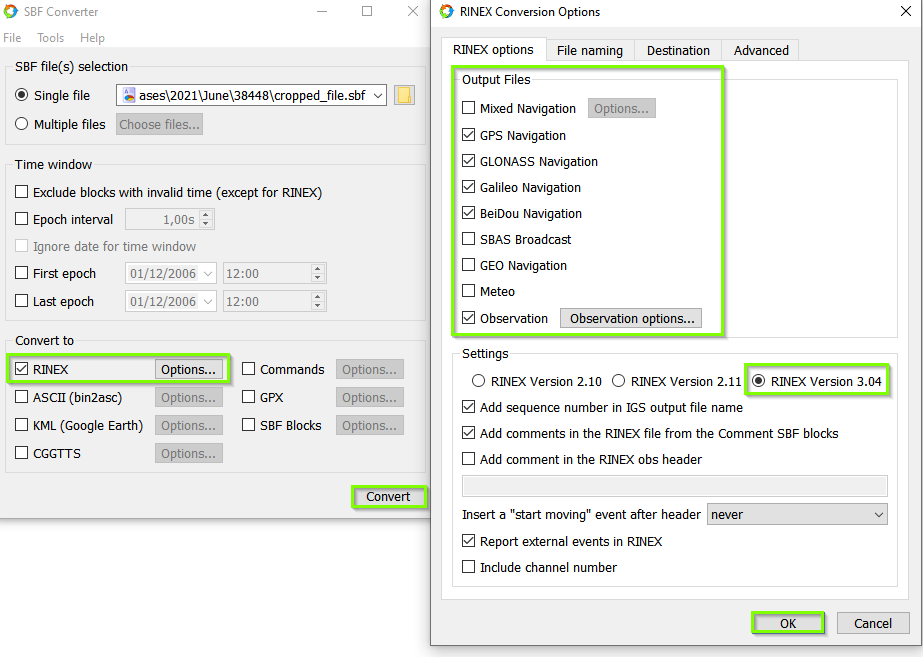Click the Choose files button

[160, 124]
